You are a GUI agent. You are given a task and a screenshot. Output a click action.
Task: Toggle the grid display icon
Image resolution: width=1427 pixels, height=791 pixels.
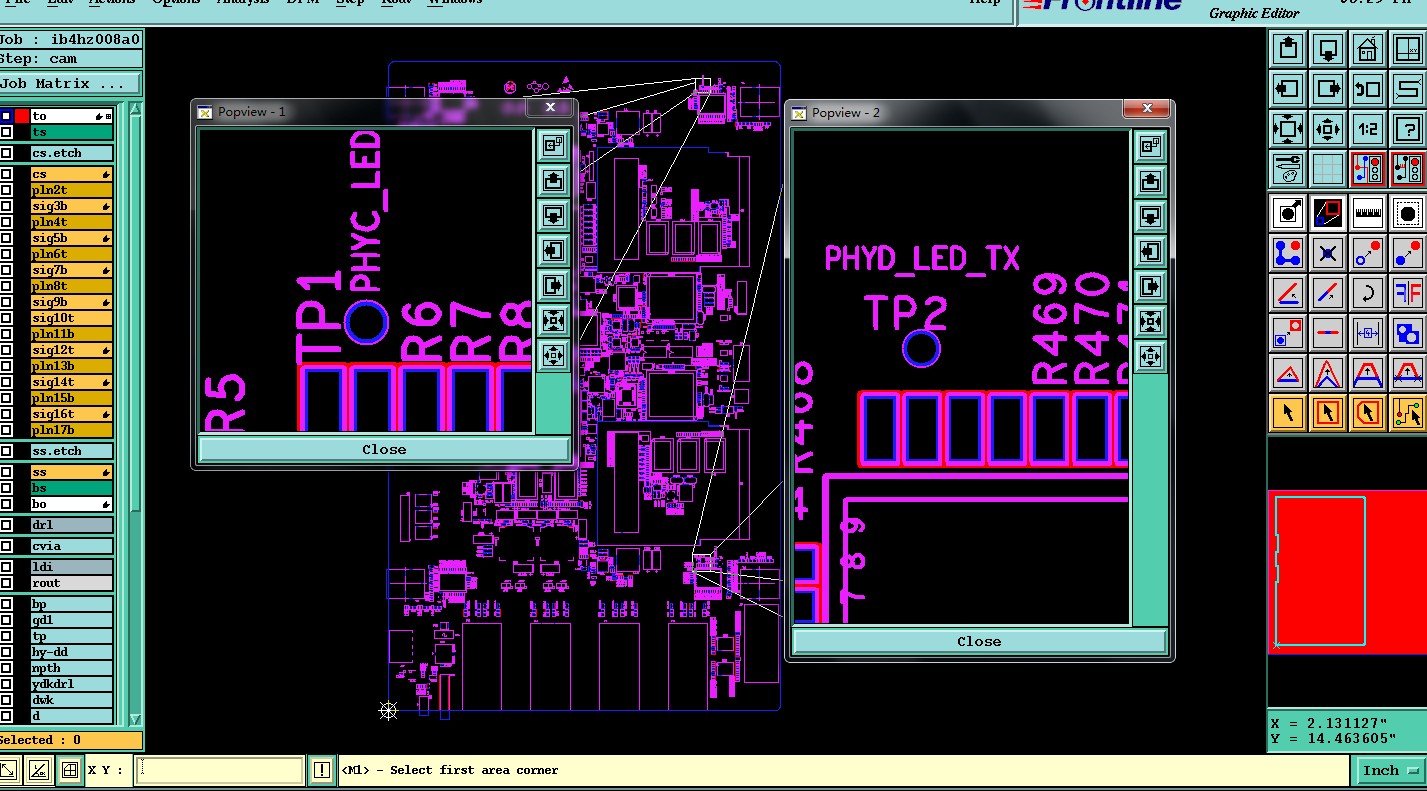pos(1327,169)
